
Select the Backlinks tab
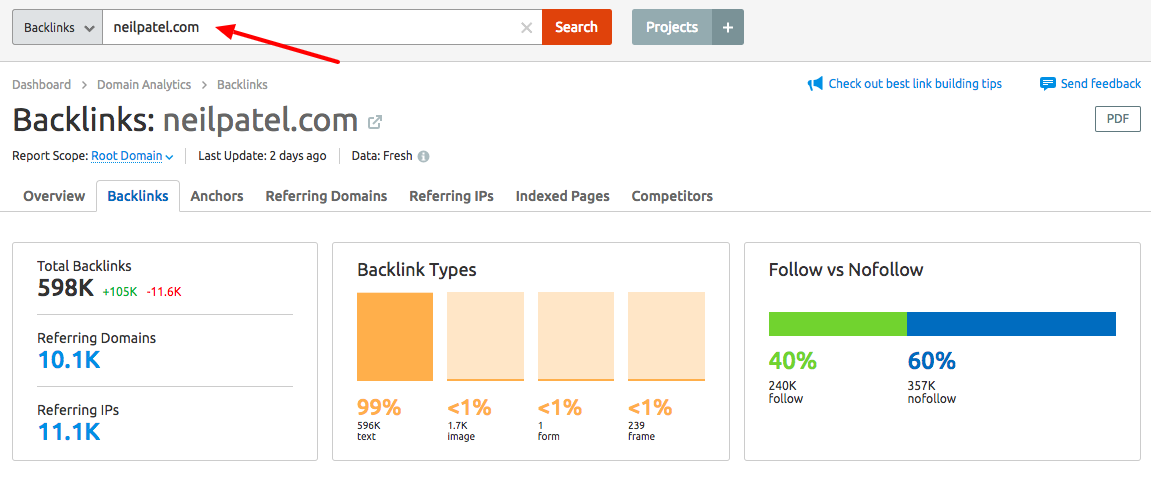[138, 196]
